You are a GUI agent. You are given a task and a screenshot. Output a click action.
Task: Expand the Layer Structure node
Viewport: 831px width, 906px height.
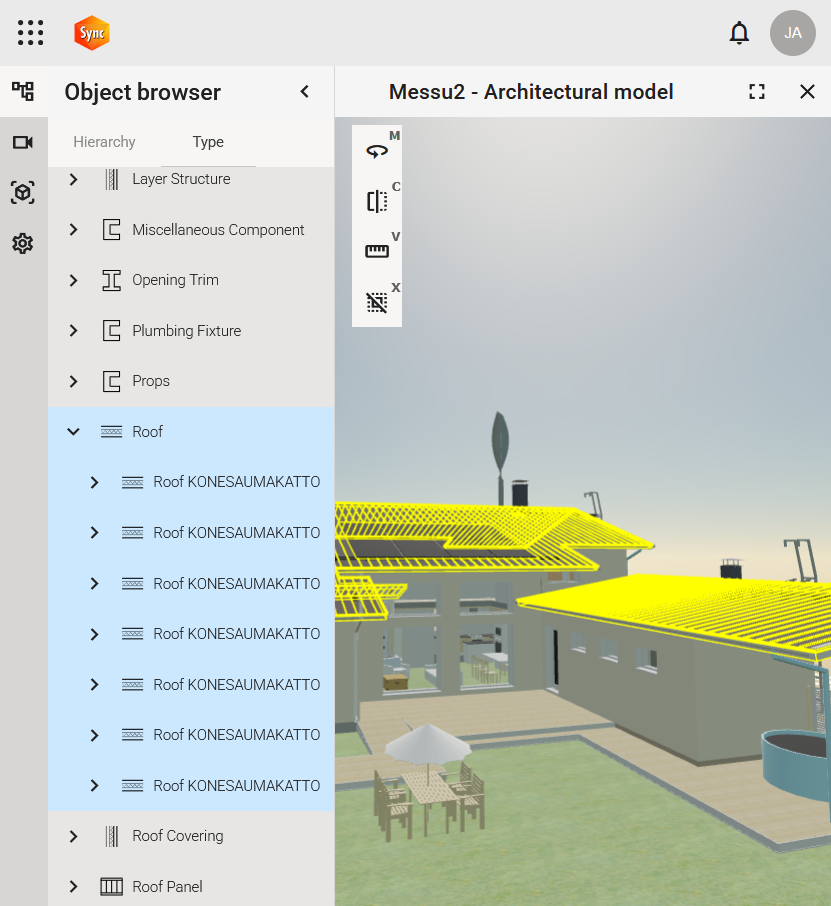[x=73, y=179]
